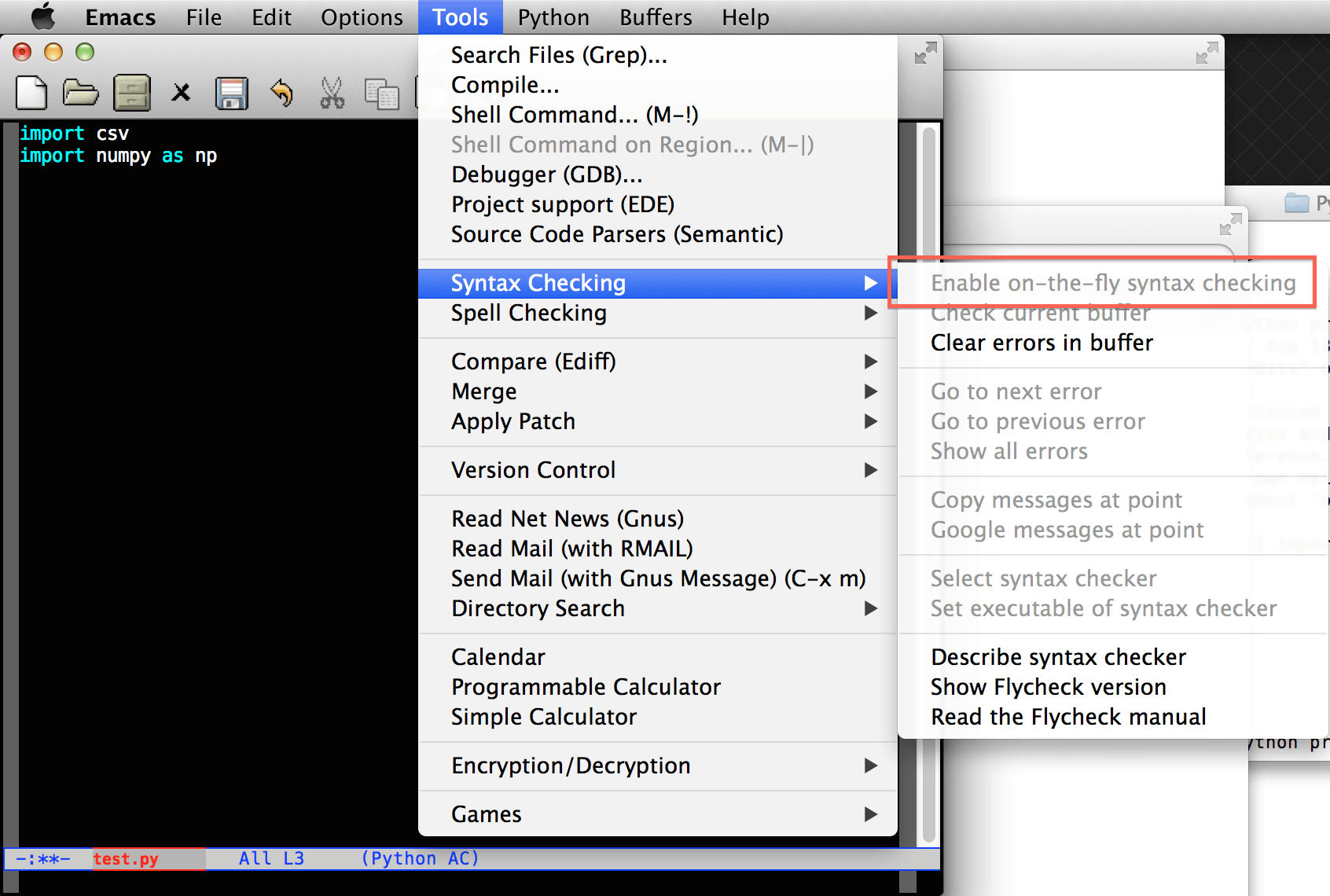Image resolution: width=1330 pixels, height=896 pixels.
Task: Click the New File toolbar icon
Action: tap(31, 93)
